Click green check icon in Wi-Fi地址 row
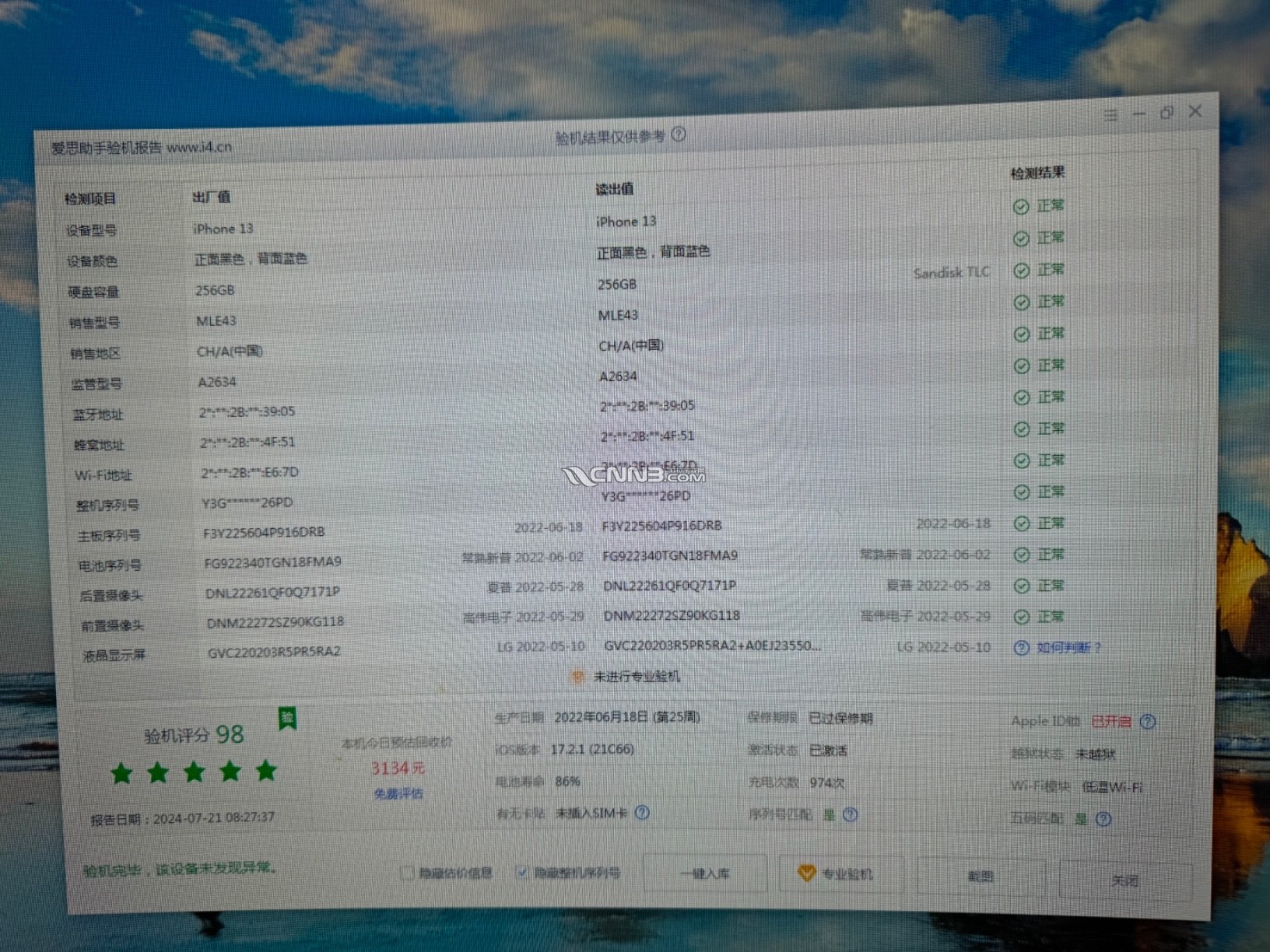1270x952 pixels. pos(1021,461)
